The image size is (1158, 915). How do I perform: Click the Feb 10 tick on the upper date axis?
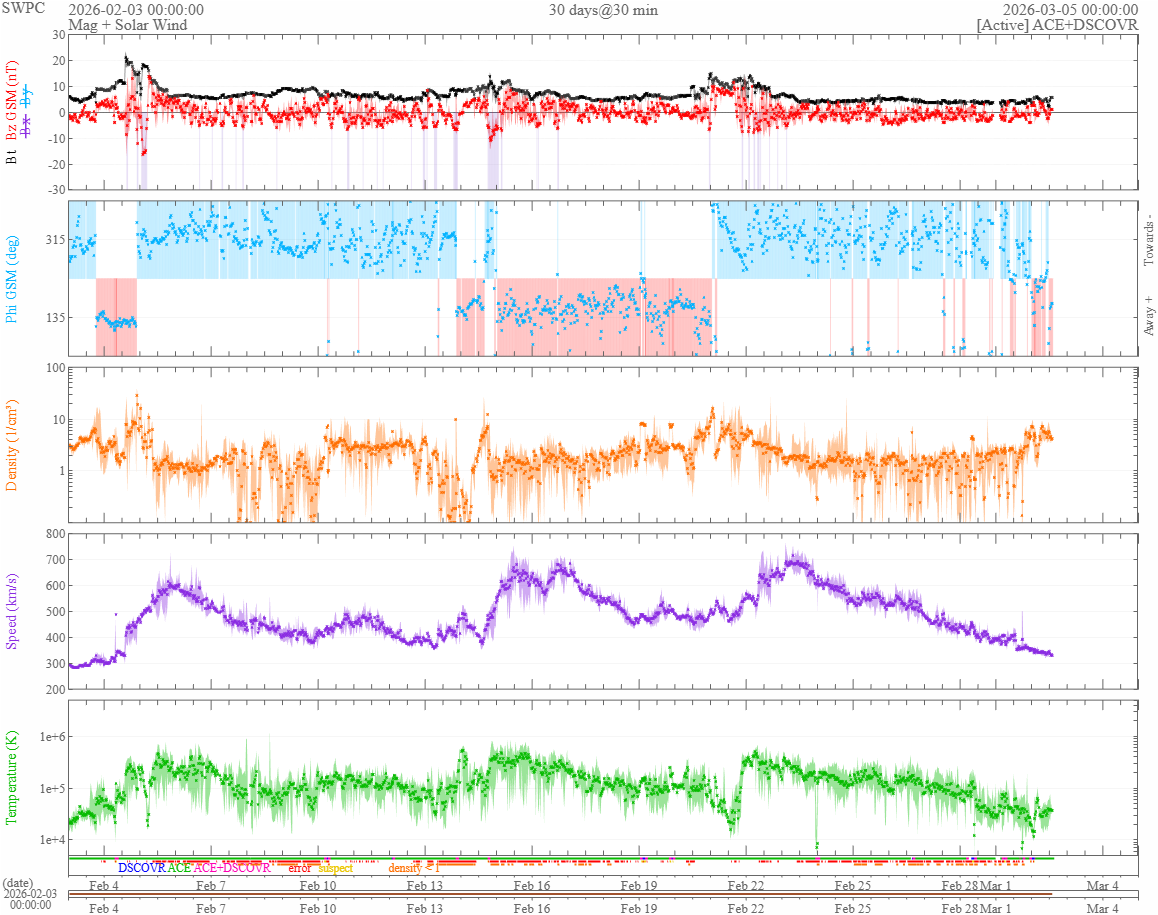(318, 885)
